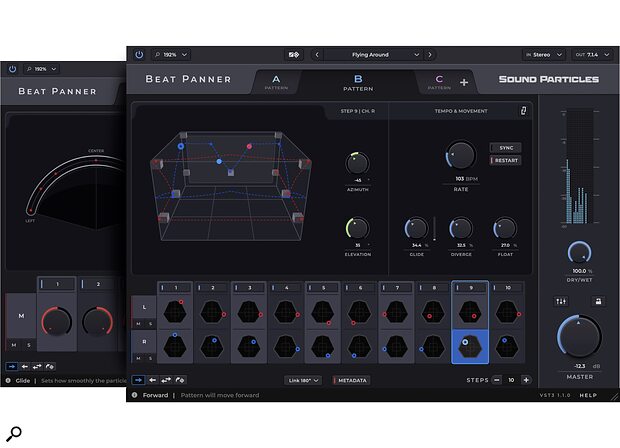Click the Master gain knob

pyautogui.click(x=579, y=336)
